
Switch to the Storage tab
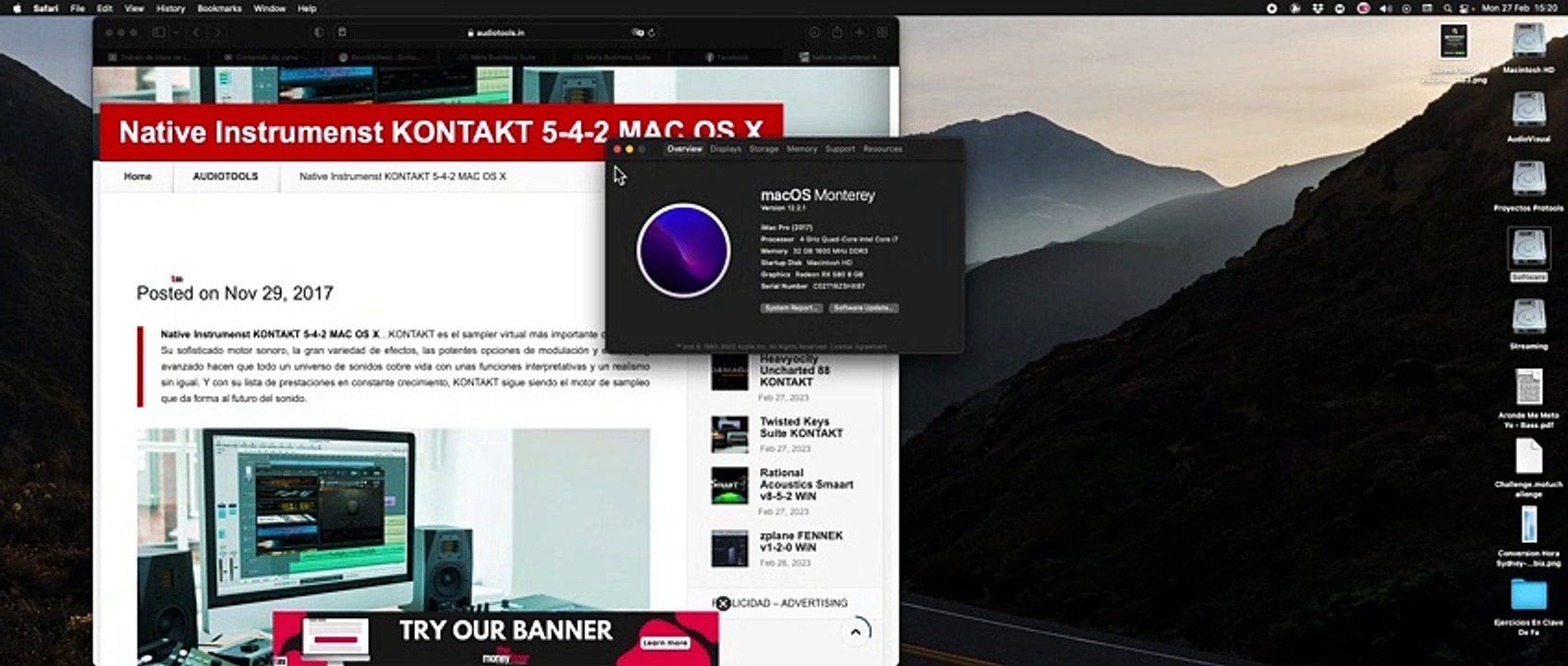pos(764,149)
